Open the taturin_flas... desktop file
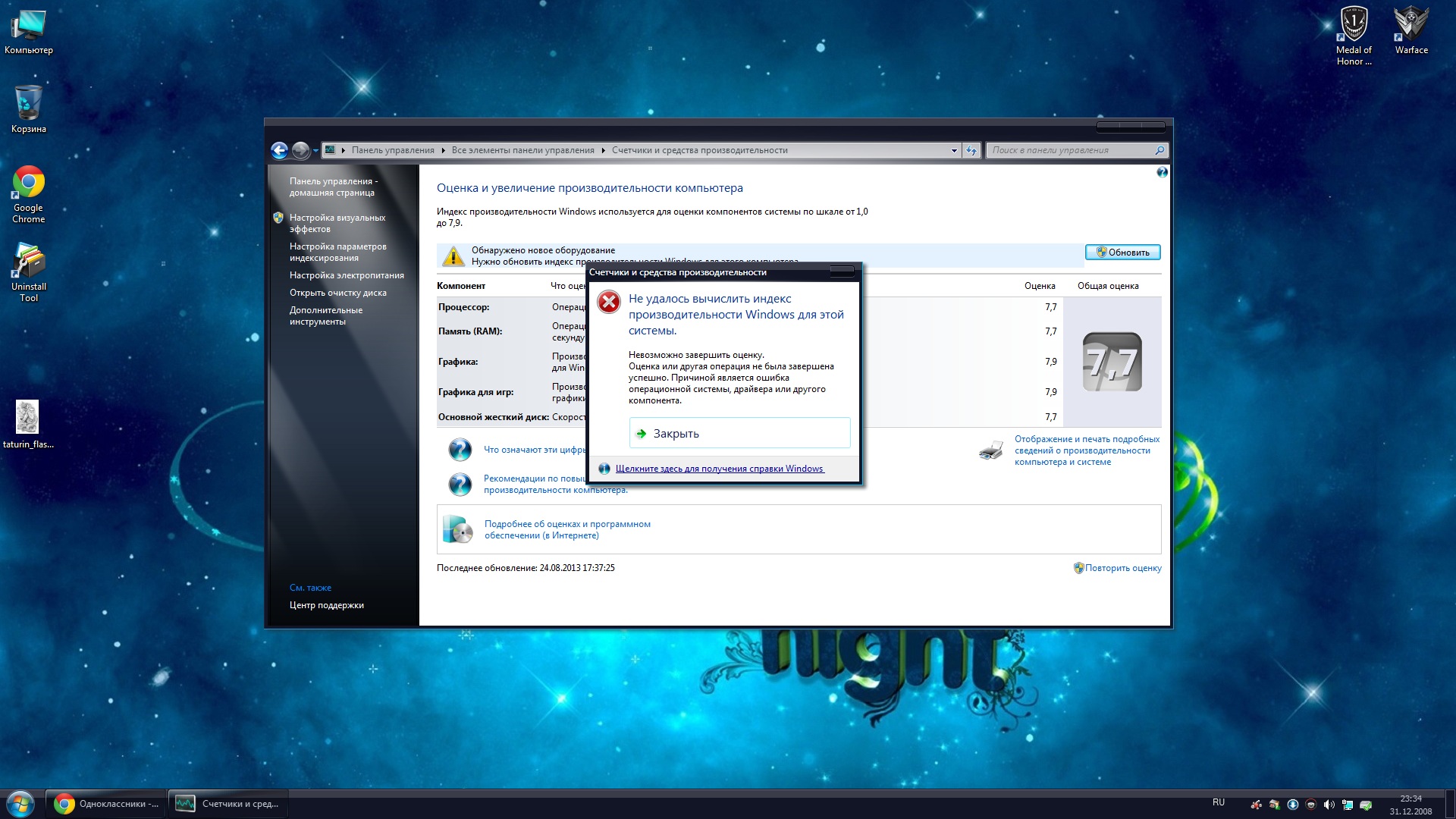 point(28,425)
